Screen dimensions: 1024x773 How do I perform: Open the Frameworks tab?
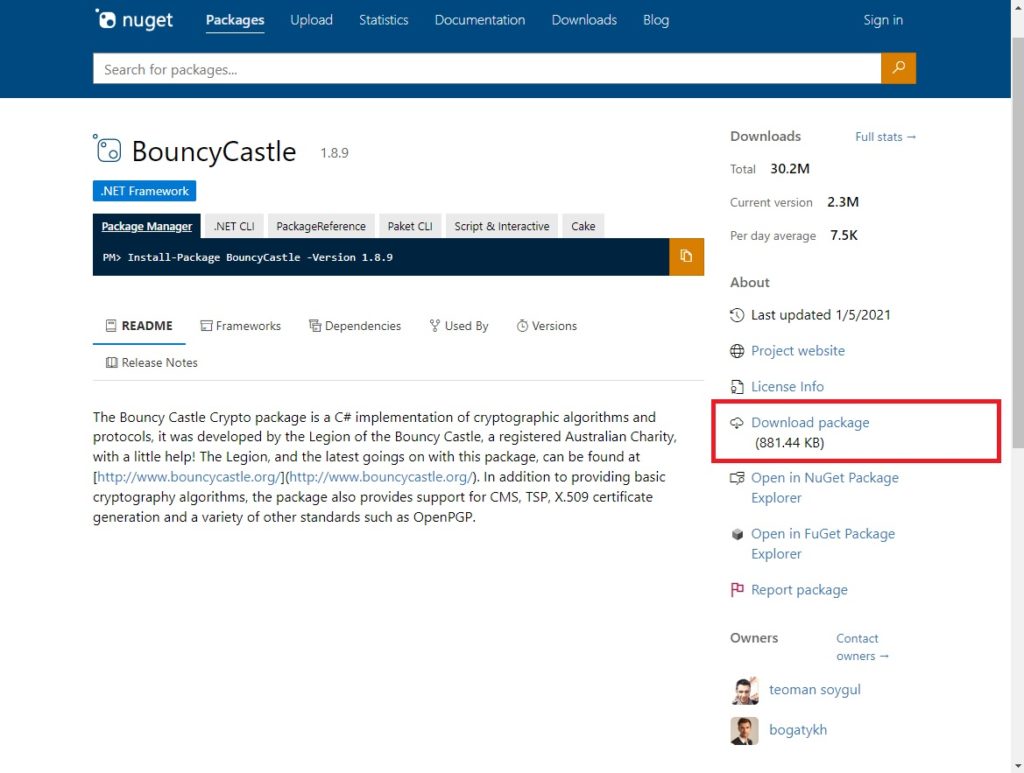tap(240, 326)
